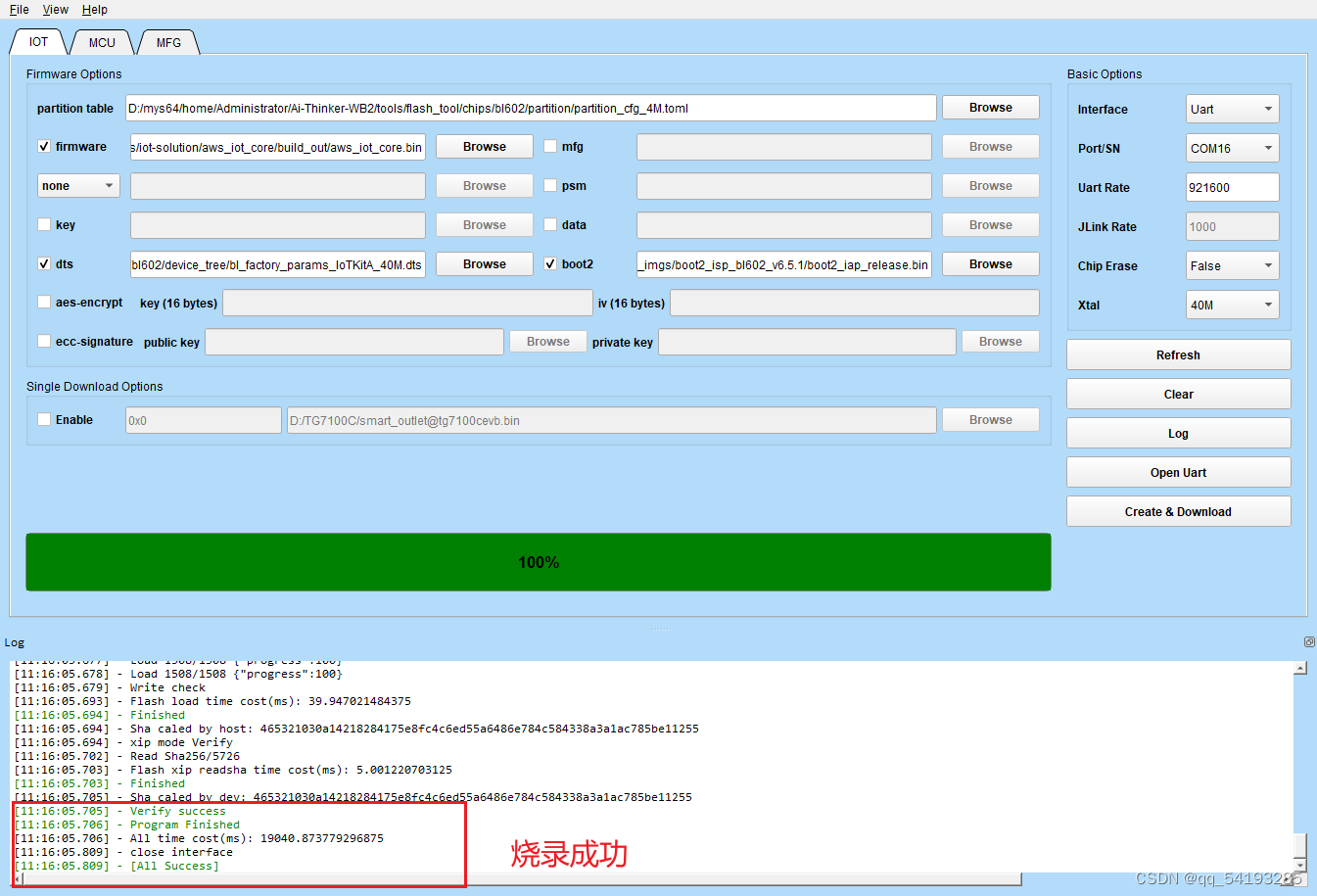Click the partition table path field
1317x896 pixels.
click(531, 108)
